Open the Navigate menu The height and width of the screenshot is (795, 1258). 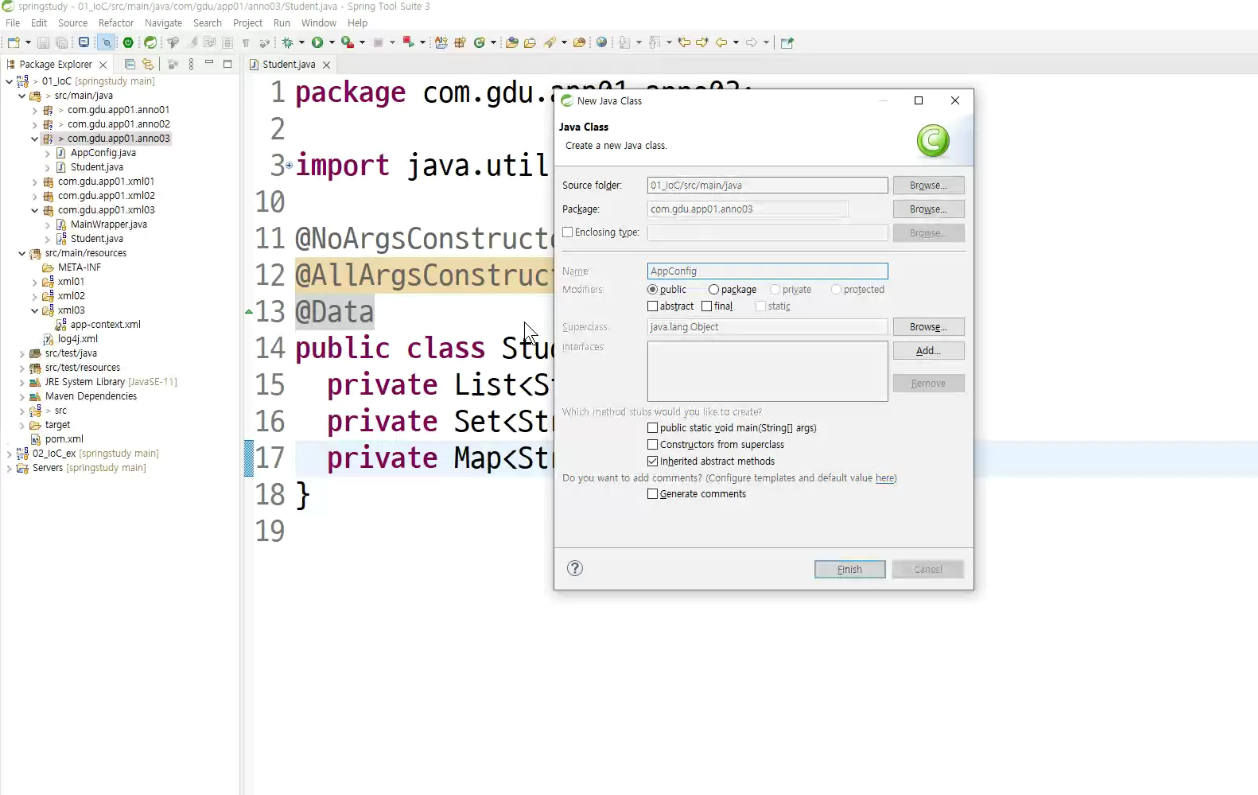point(164,22)
